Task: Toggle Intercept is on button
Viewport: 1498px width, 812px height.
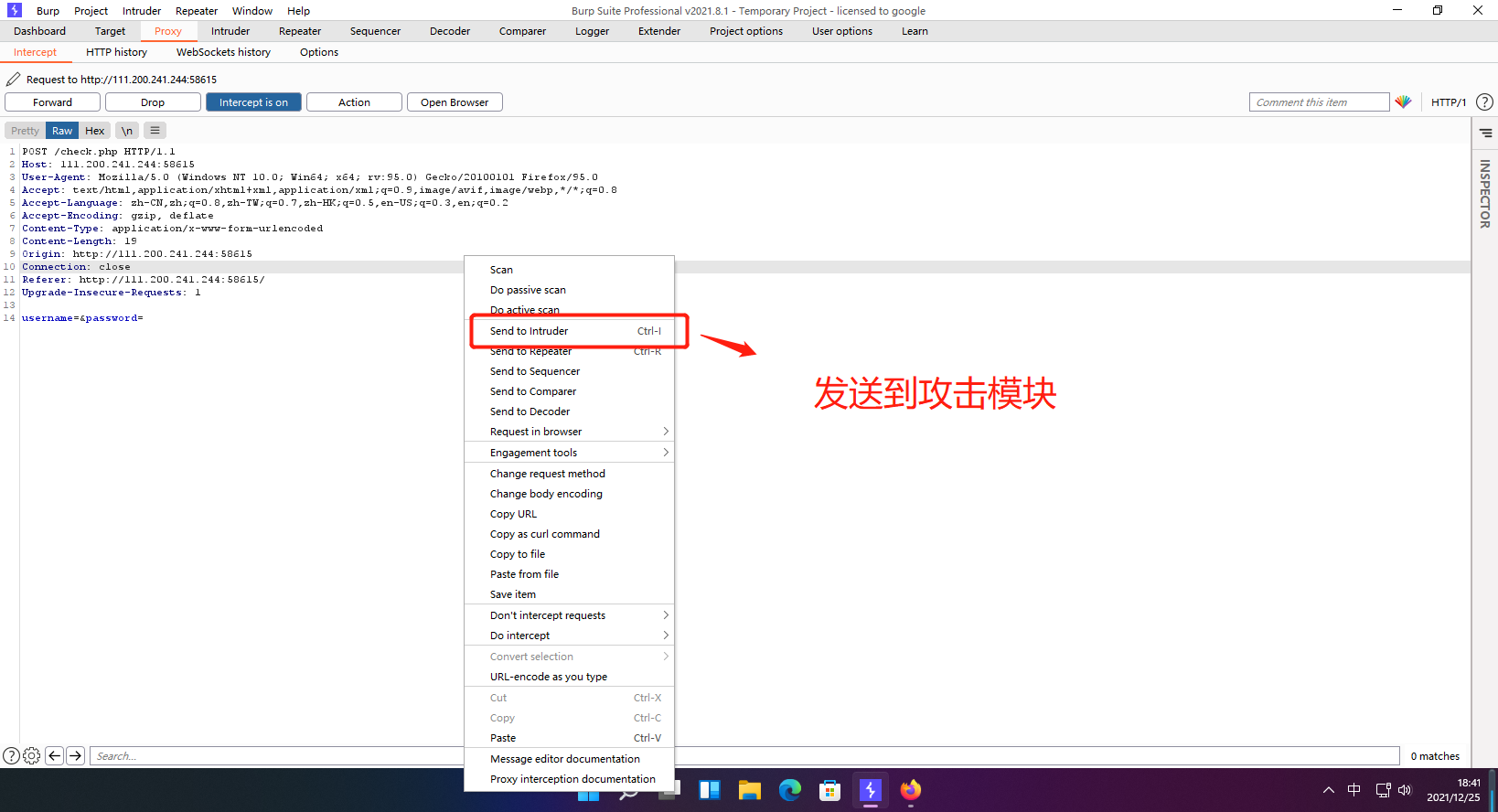Action: click(x=253, y=102)
